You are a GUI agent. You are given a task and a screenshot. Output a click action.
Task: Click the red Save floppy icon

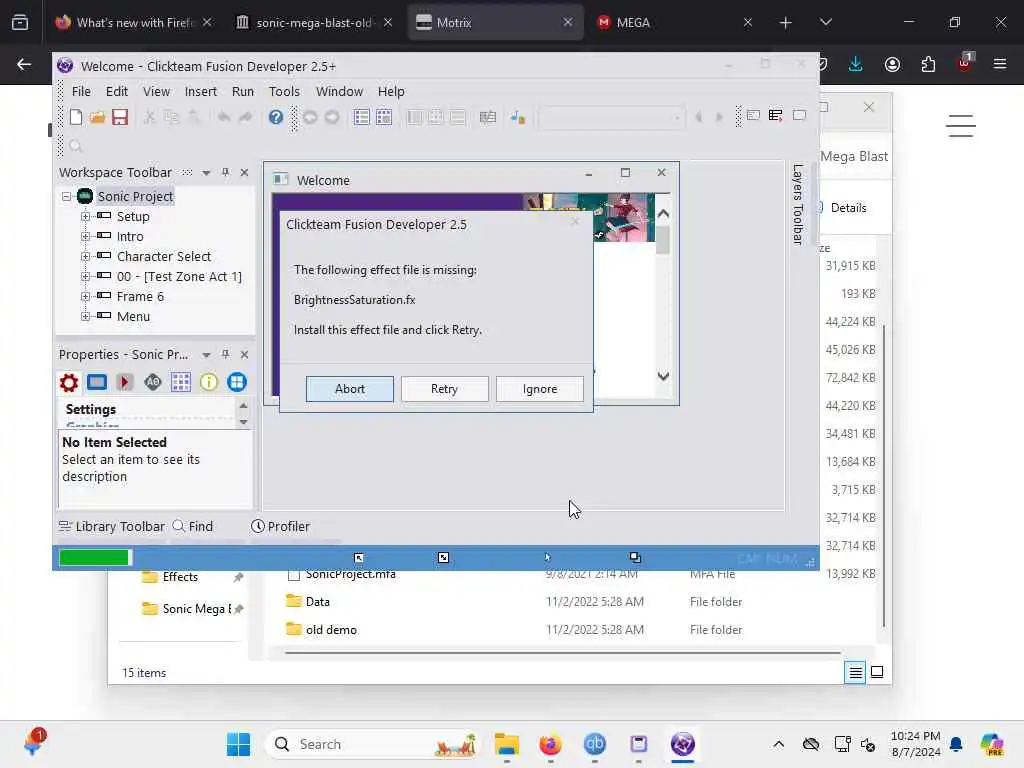click(120, 117)
